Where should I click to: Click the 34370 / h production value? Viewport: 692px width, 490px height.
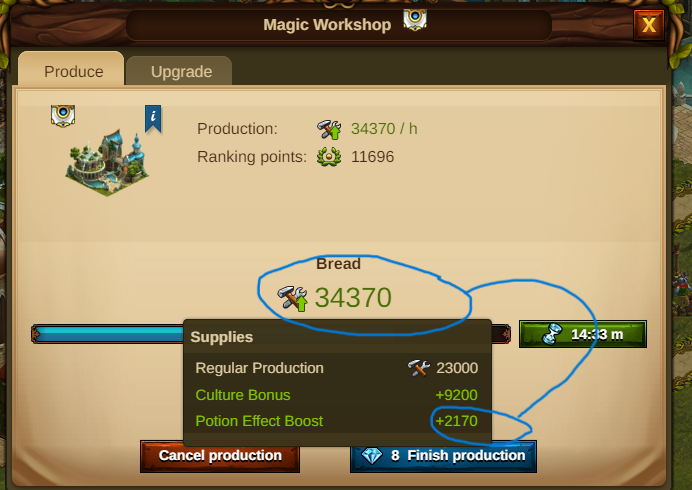point(384,129)
